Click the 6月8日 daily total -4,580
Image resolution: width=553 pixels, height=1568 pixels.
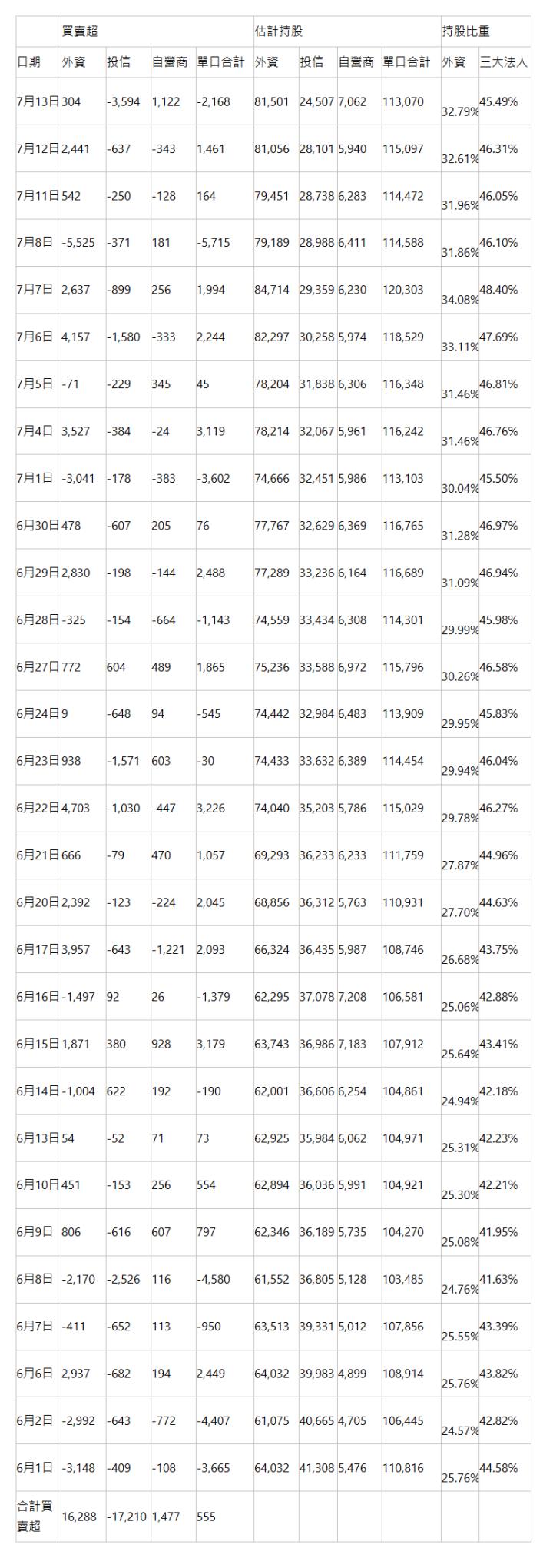(x=213, y=1280)
